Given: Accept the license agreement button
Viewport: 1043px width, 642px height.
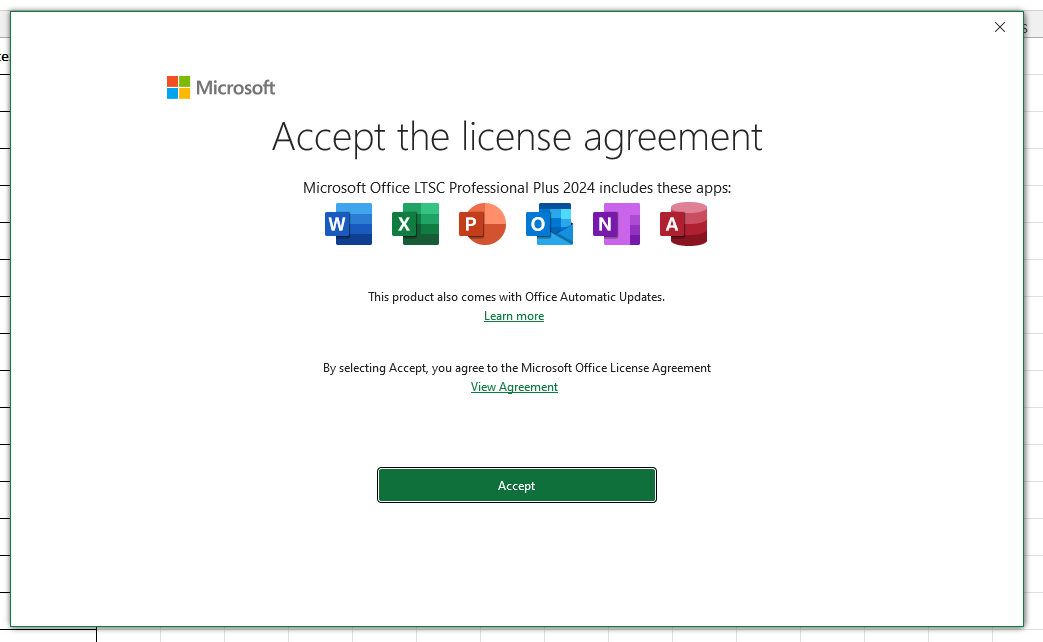Looking at the screenshot, I should click(517, 485).
